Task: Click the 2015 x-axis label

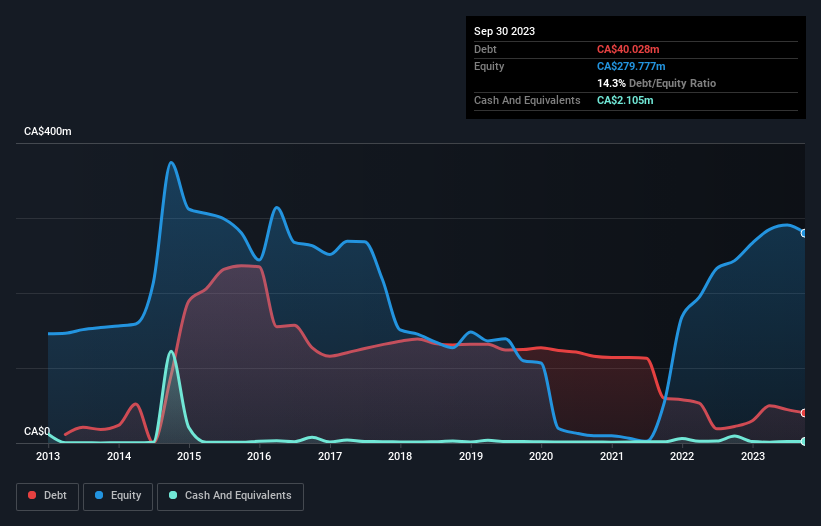Action: pos(189,456)
